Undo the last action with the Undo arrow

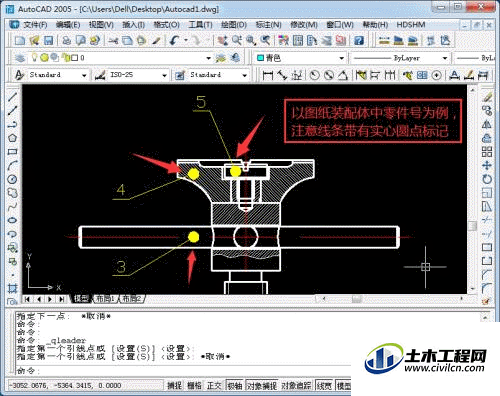coord(174,41)
